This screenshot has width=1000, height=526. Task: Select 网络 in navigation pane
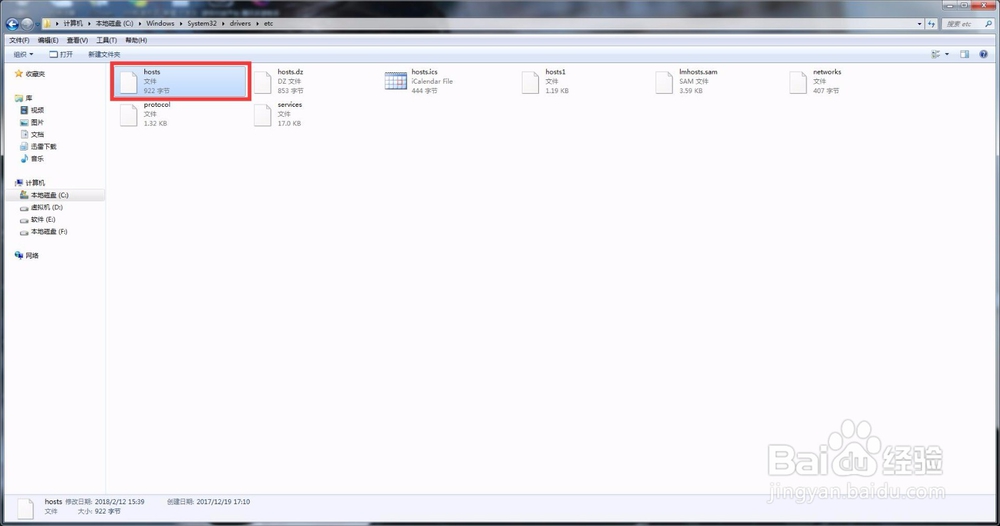coord(32,256)
